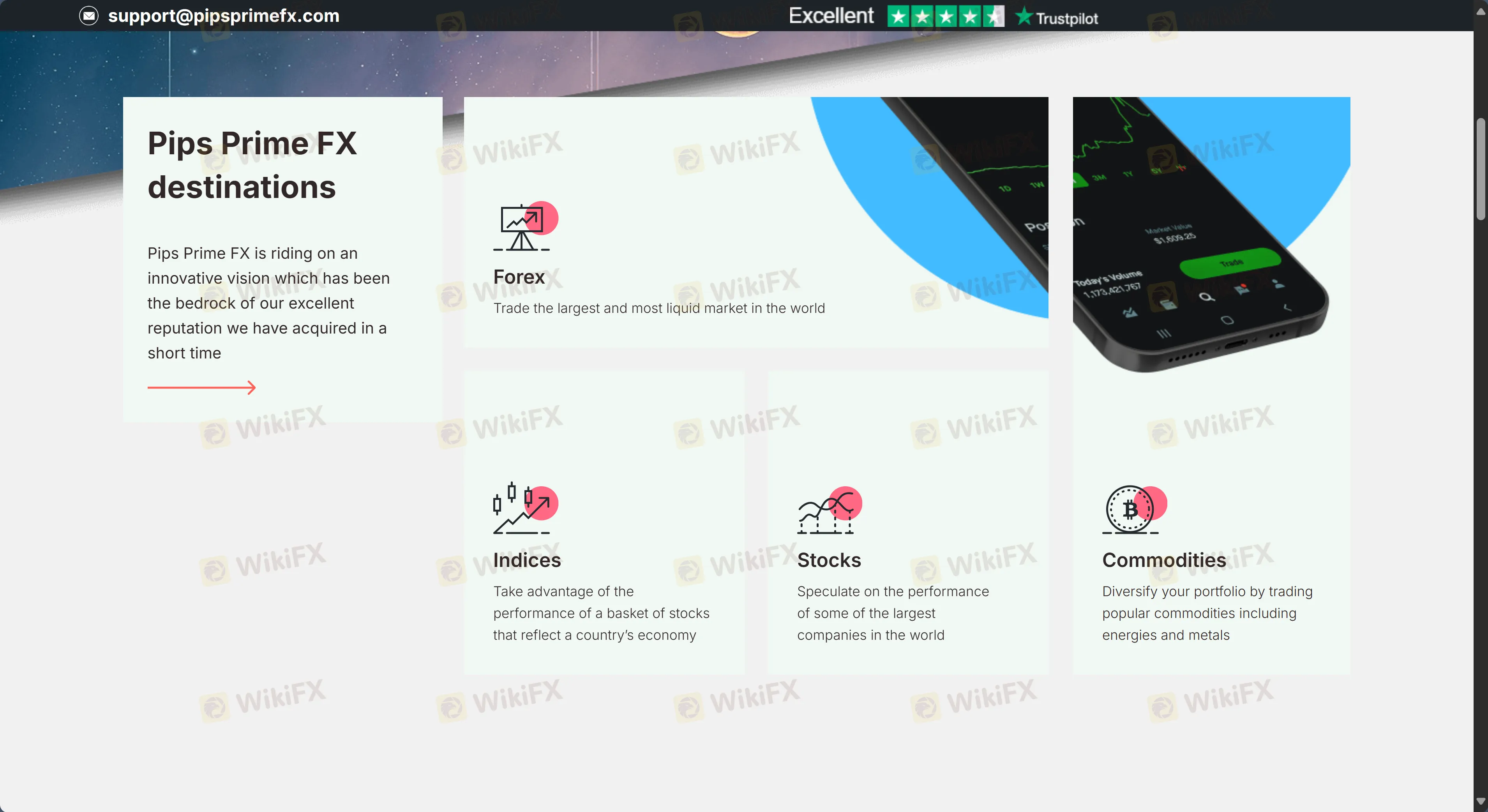
Task: Open the Indices card title
Action: point(527,560)
